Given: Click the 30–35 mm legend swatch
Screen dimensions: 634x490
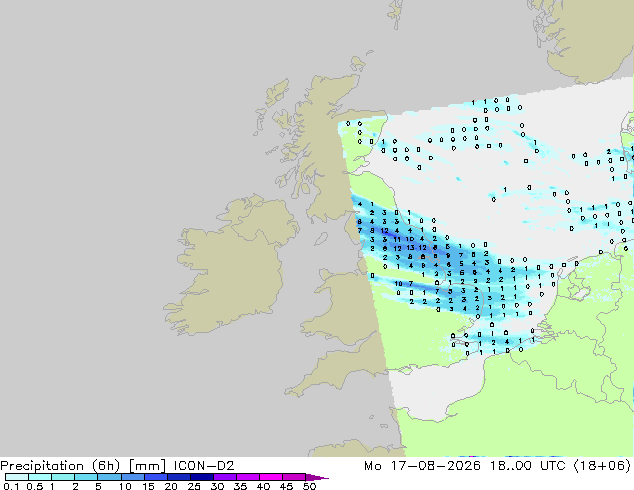Looking at the screenshot, I should pyautogui.click(x=224, y=477).
